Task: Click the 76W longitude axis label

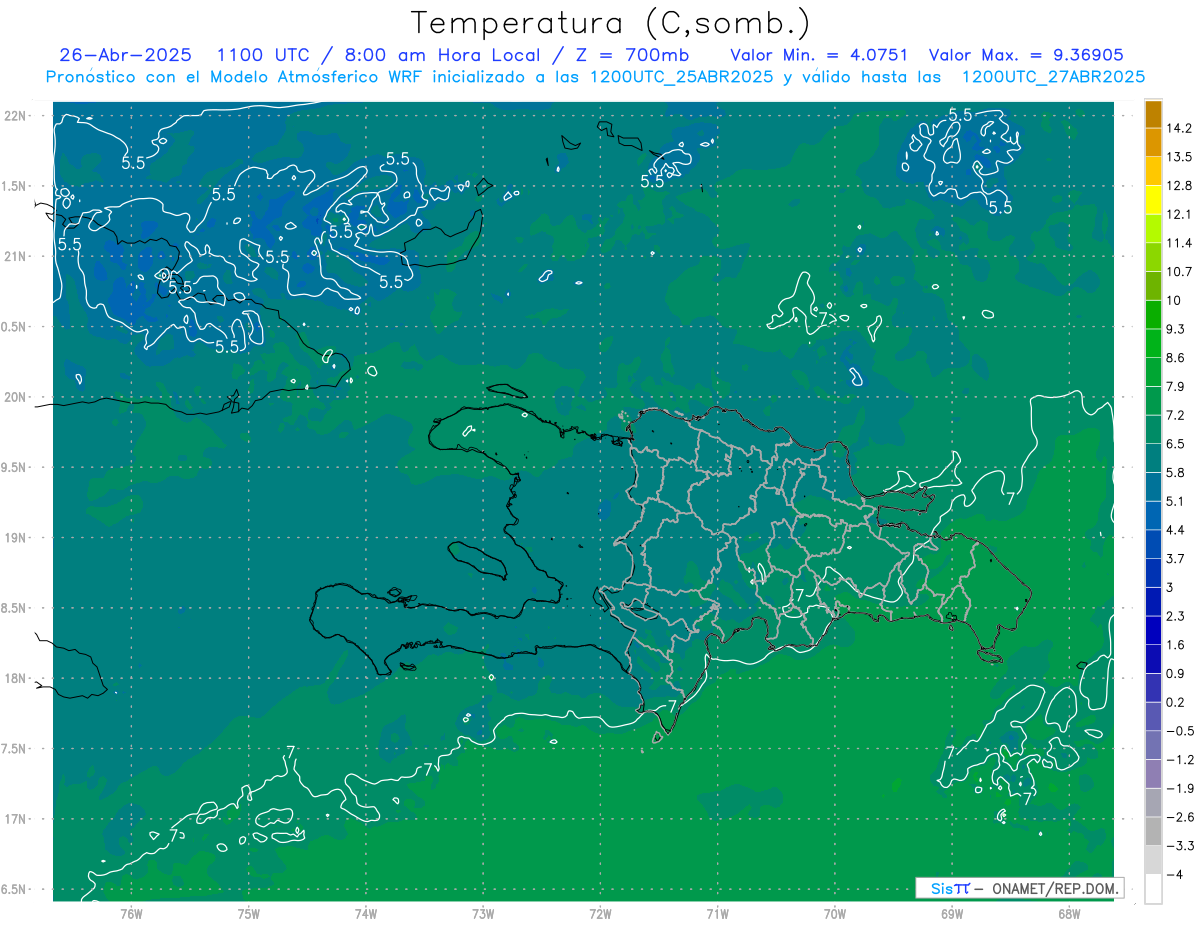Action: tap(131, 913)
